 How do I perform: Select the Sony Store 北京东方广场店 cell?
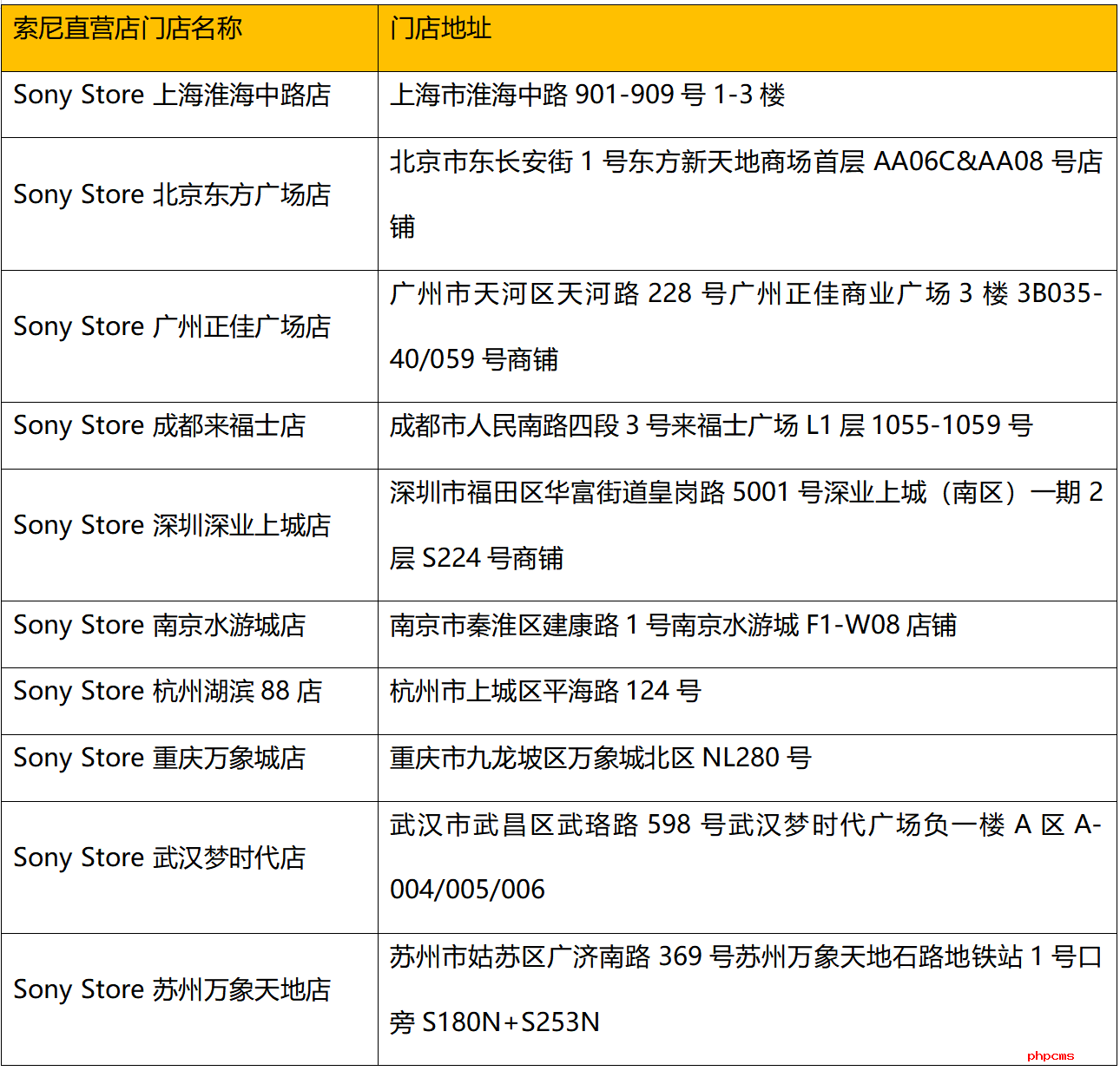pos(189,204)
